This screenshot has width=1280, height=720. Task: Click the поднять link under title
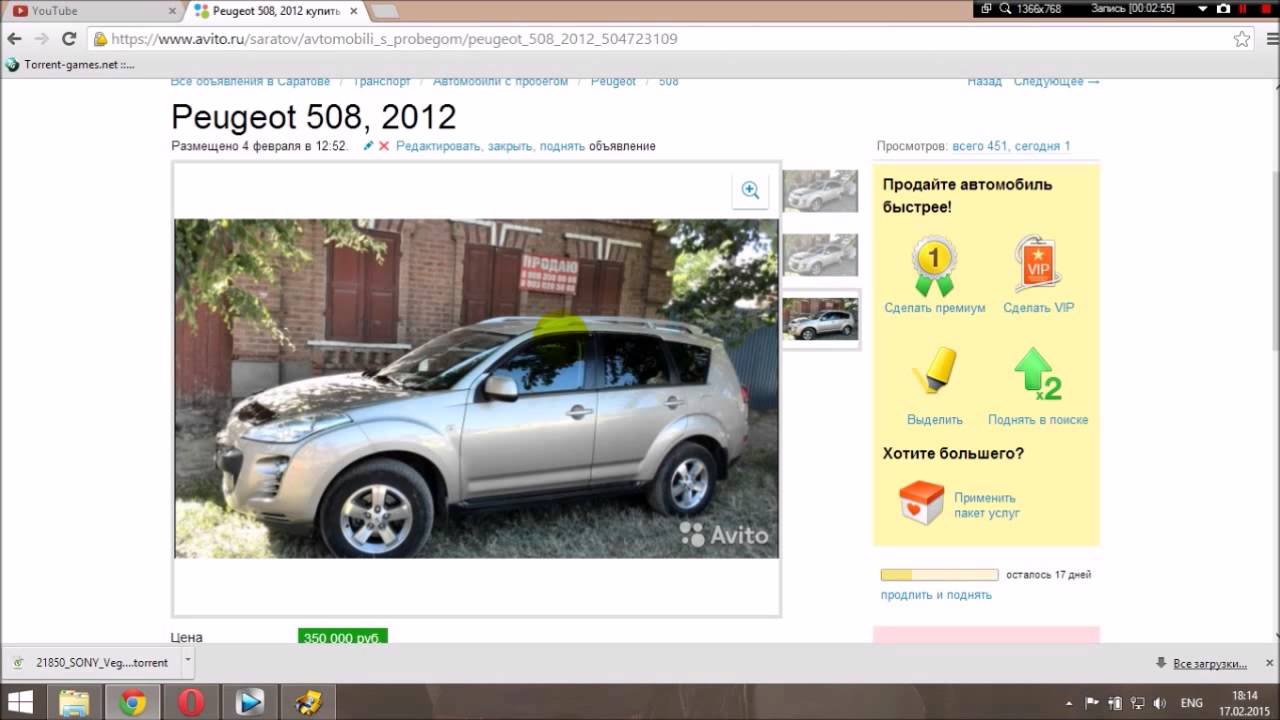(562, 146)
